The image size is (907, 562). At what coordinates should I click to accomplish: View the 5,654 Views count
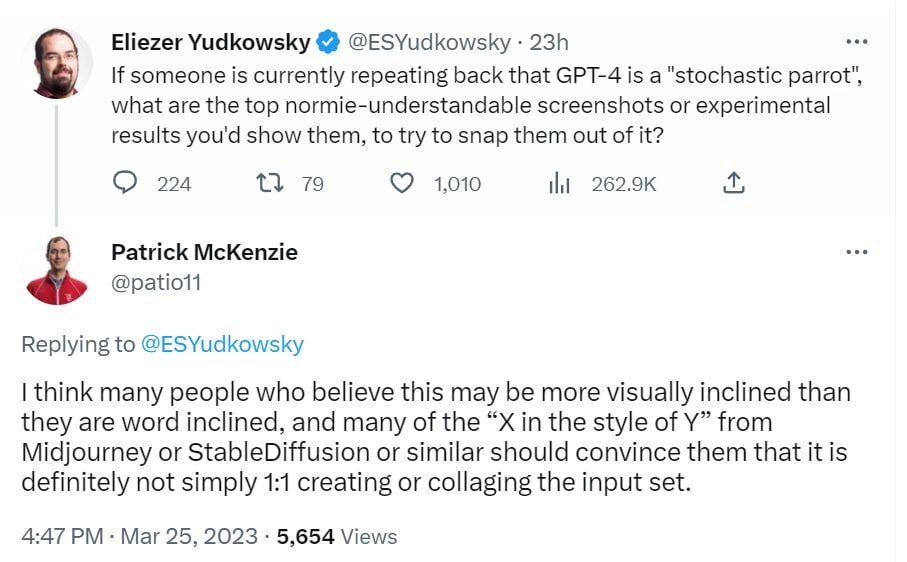pos(337,536)
